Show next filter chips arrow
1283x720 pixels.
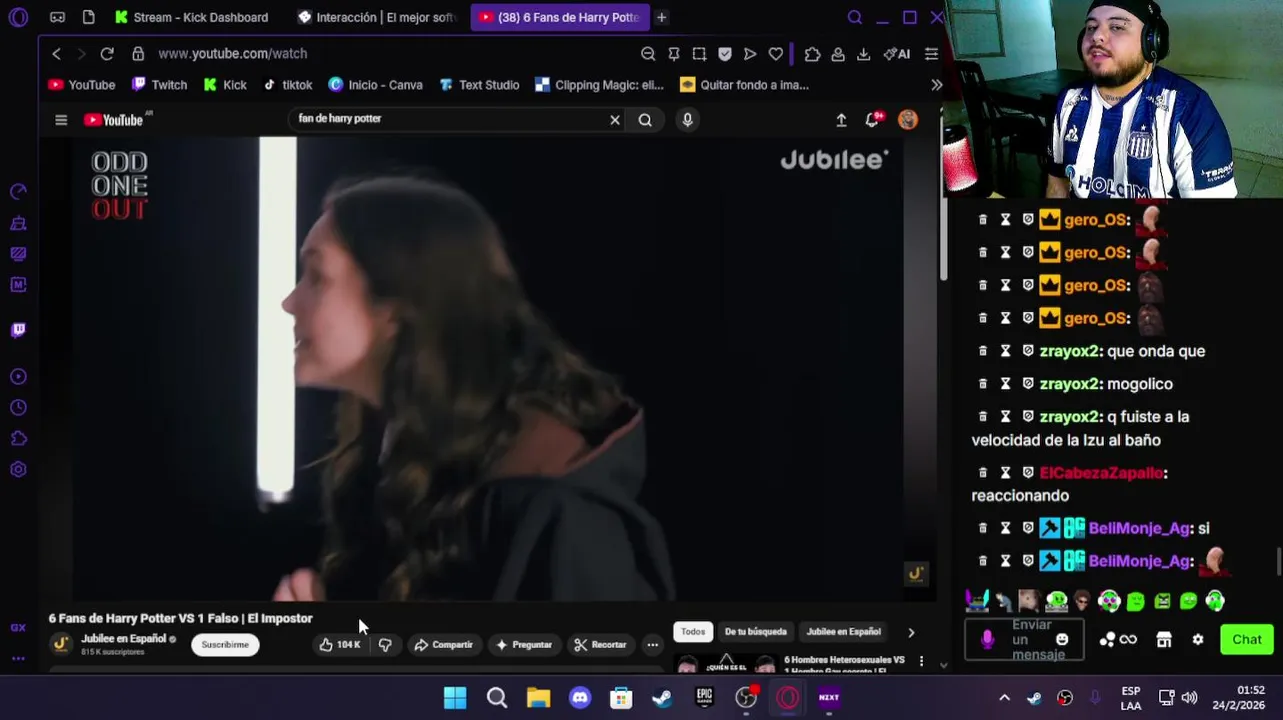click(911, 632)
